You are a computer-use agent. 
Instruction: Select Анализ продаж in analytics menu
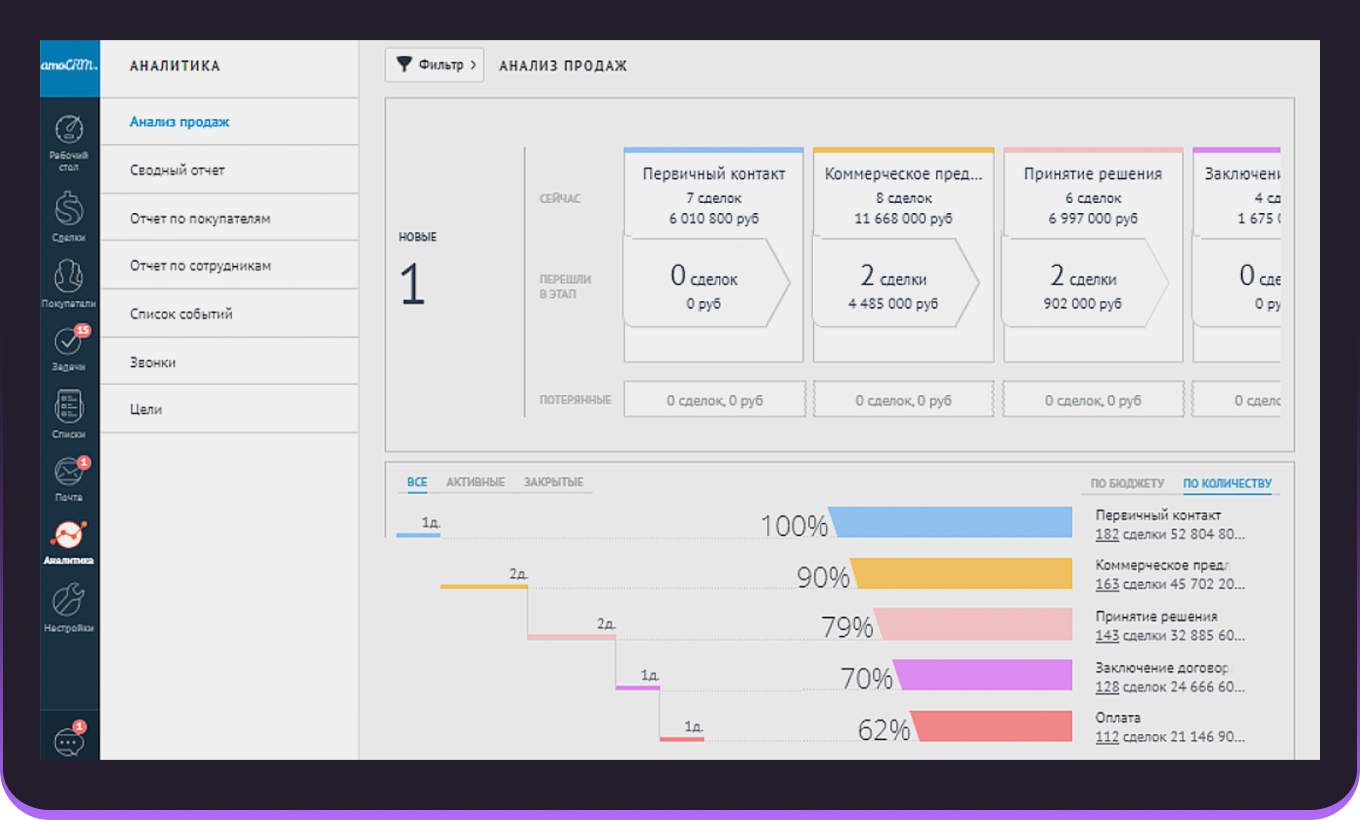click(x=180, y=122)
